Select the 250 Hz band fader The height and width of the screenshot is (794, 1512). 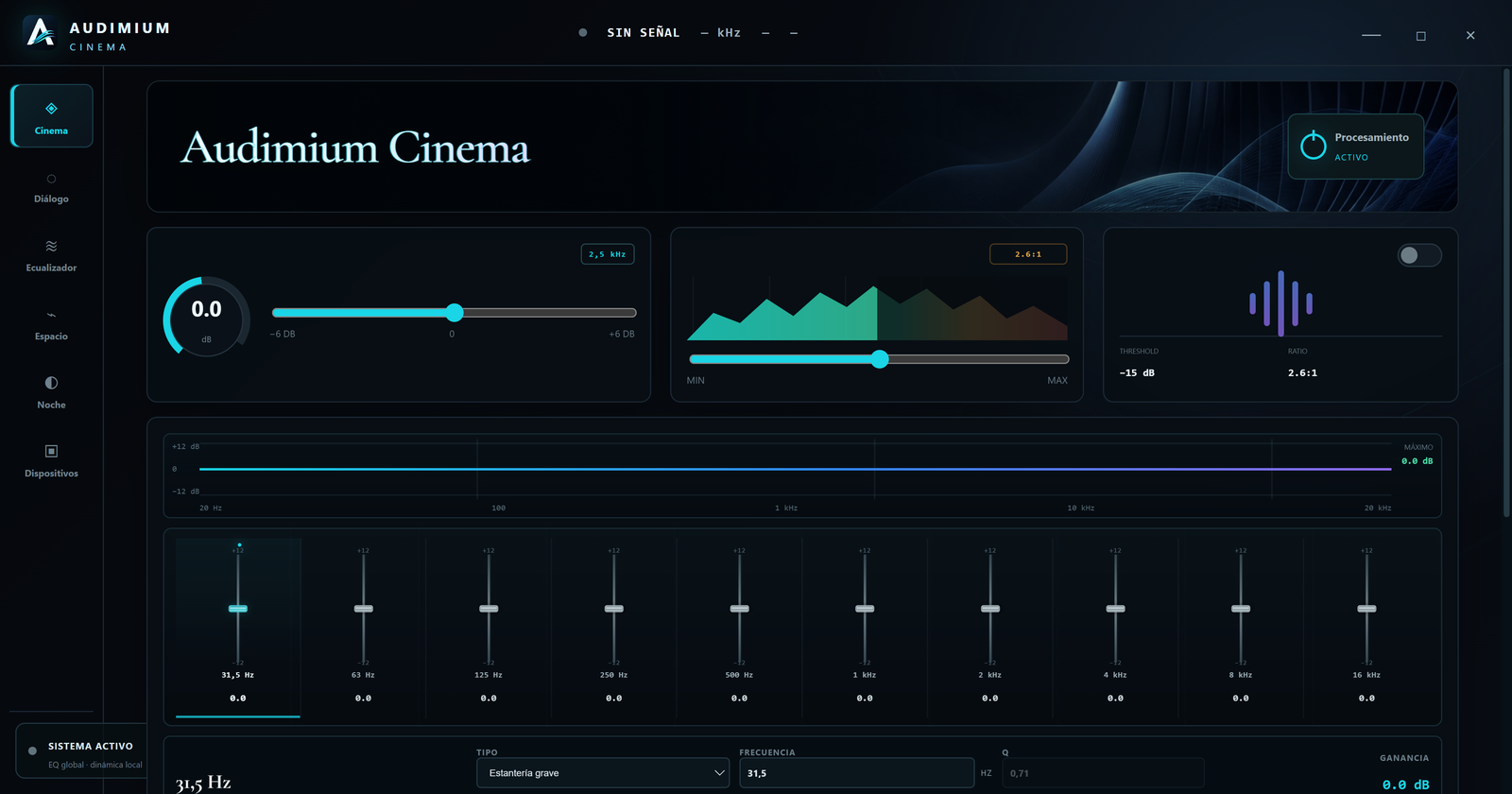point(614,609)
